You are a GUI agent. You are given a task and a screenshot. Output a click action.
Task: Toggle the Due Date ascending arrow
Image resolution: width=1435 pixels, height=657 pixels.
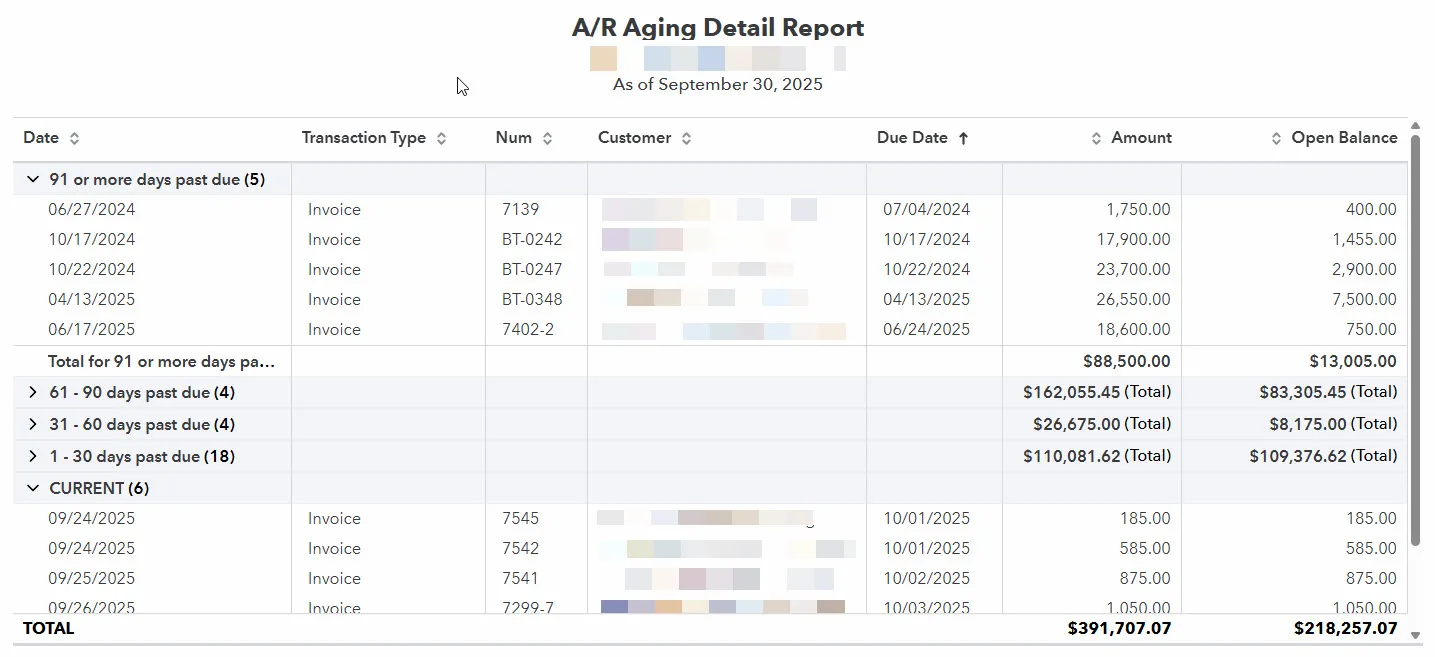tap(963, 139)
